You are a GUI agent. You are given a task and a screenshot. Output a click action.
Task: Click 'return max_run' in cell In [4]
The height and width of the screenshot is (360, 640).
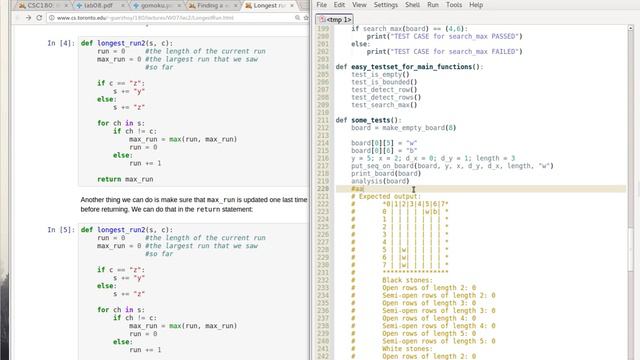click(125, 179)
